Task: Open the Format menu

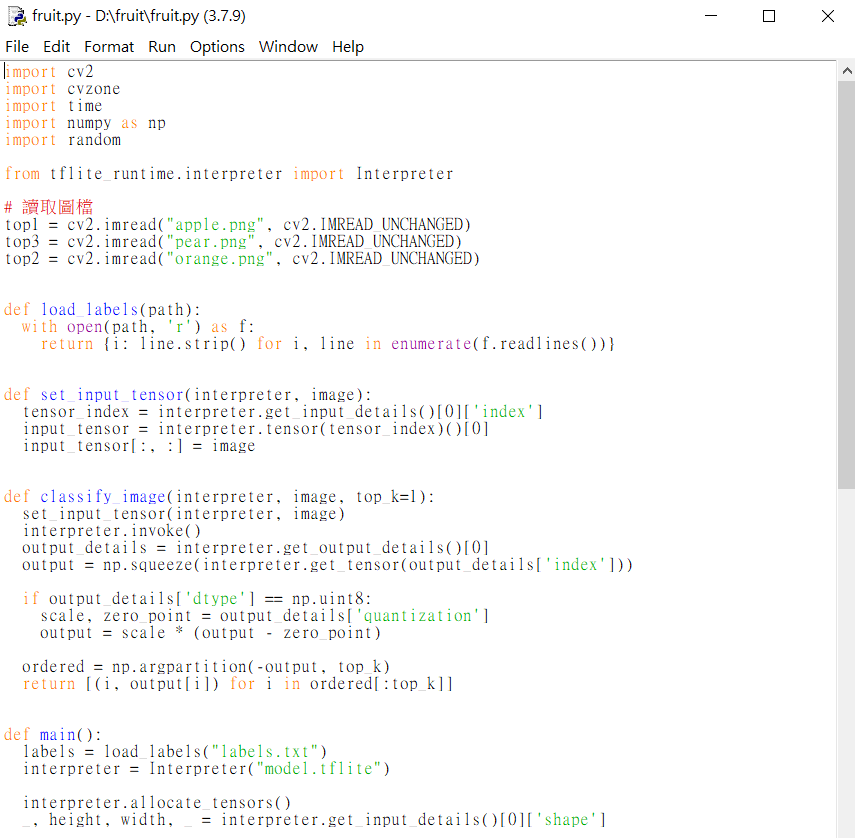Action: 109,47
